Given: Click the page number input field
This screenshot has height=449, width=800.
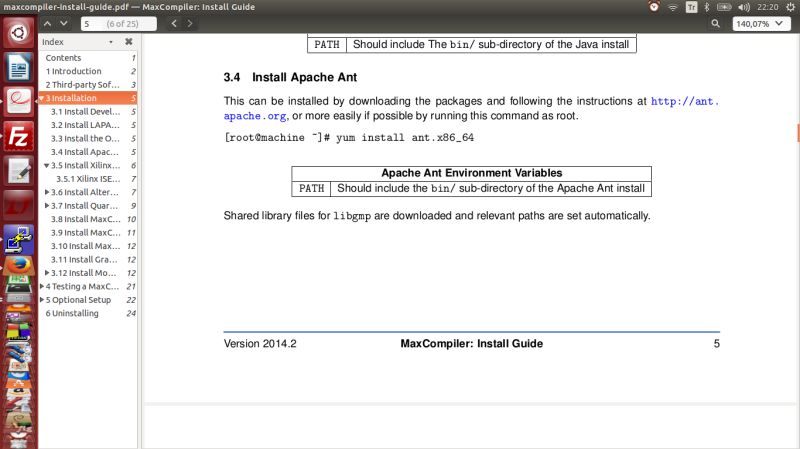Looking at the screenshot, I should 118,24.
